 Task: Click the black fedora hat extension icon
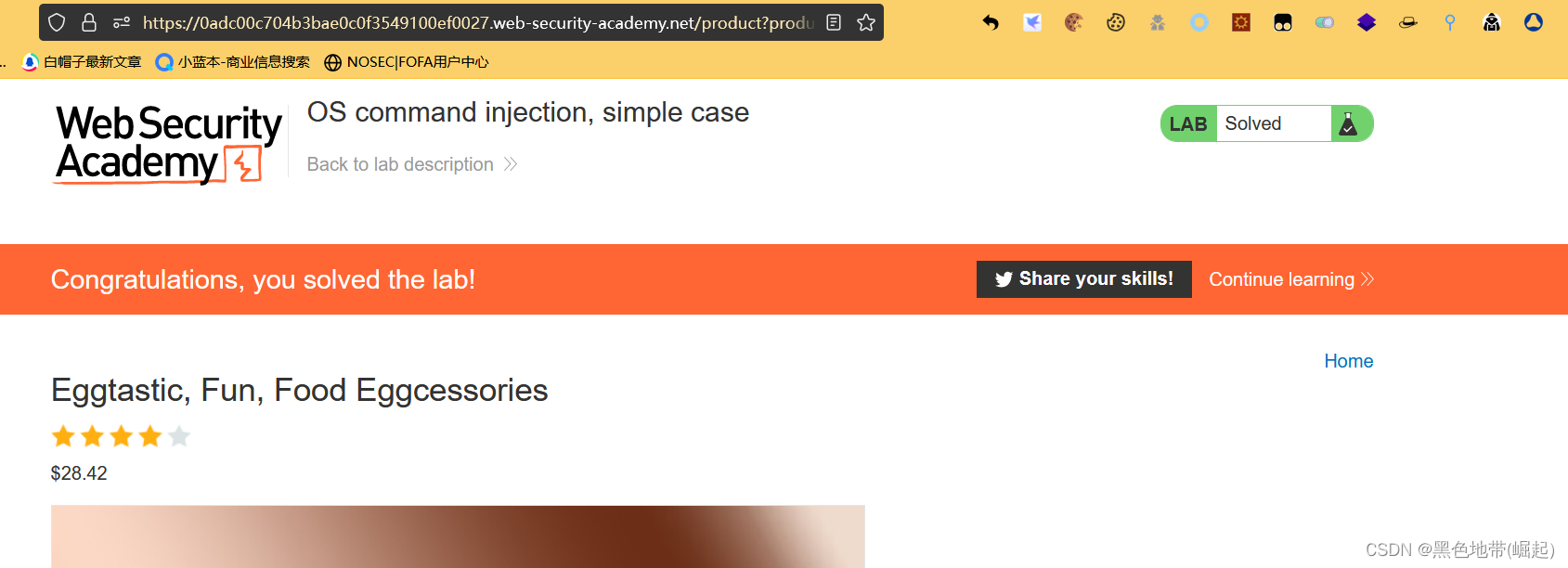(x=1408, y=22)
